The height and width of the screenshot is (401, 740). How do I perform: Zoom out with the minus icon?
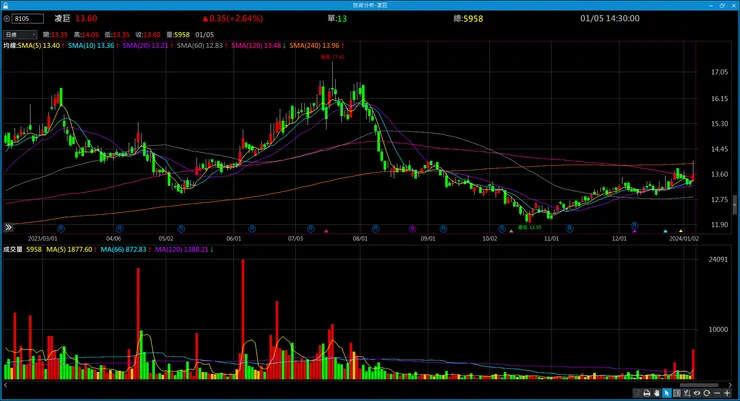(x=717, y=393)
